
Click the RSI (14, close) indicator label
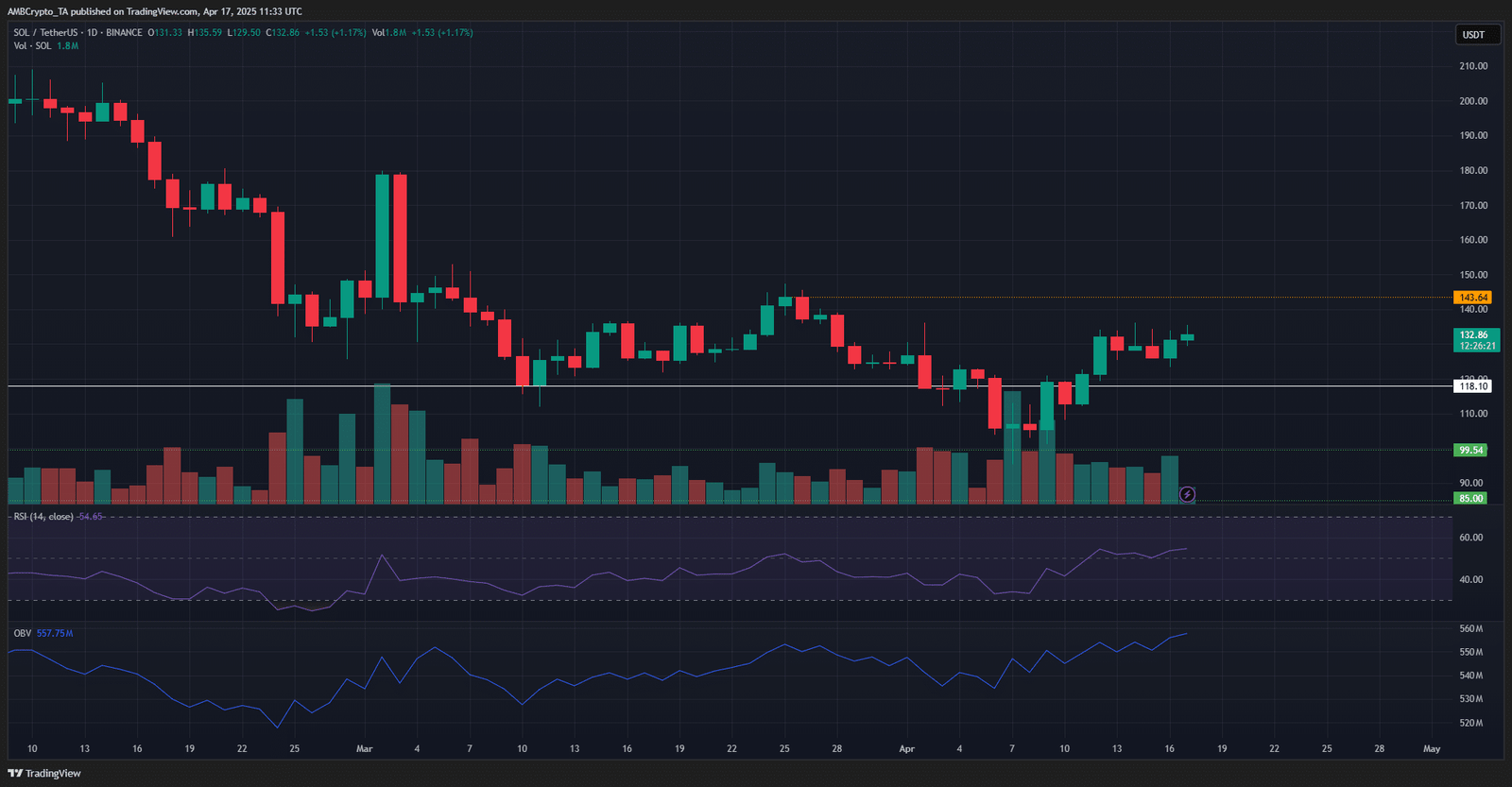[x=43, y=517]
